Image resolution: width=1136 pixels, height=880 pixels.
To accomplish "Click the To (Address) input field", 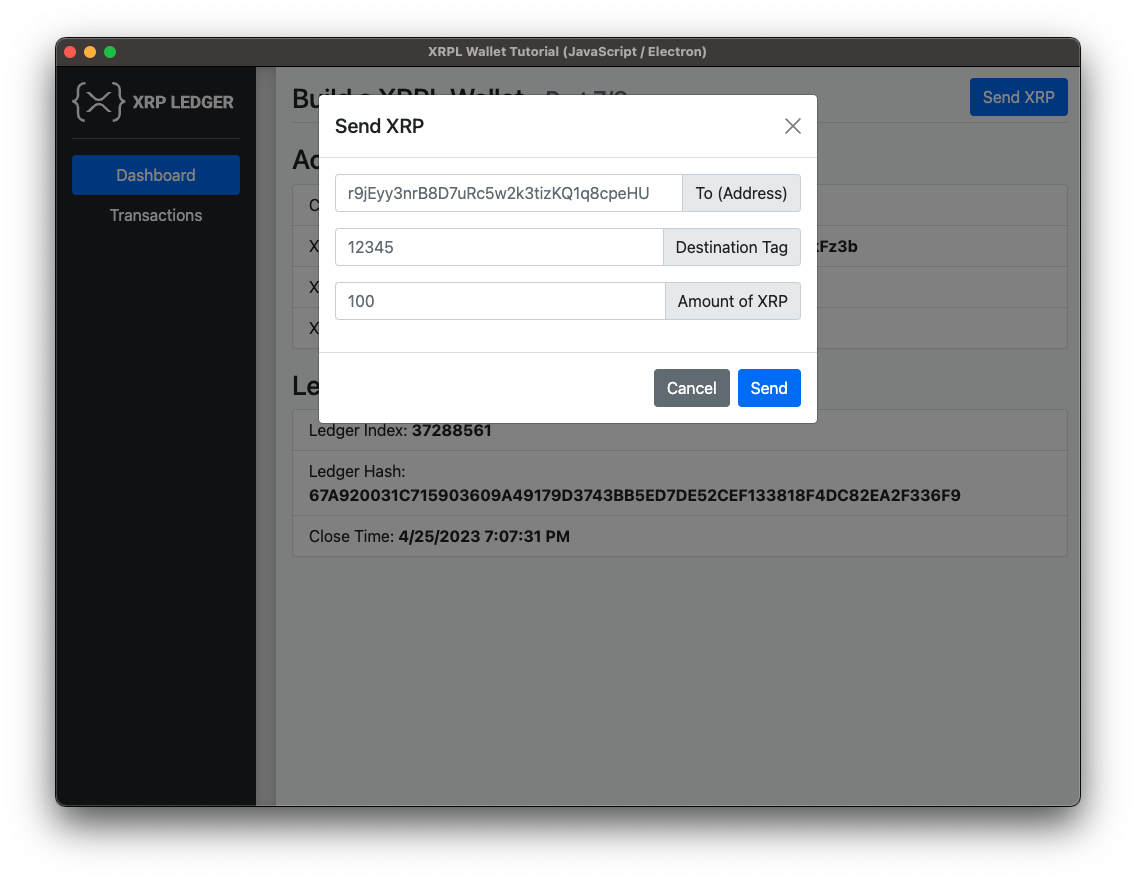I will click(x=508, y=193).
